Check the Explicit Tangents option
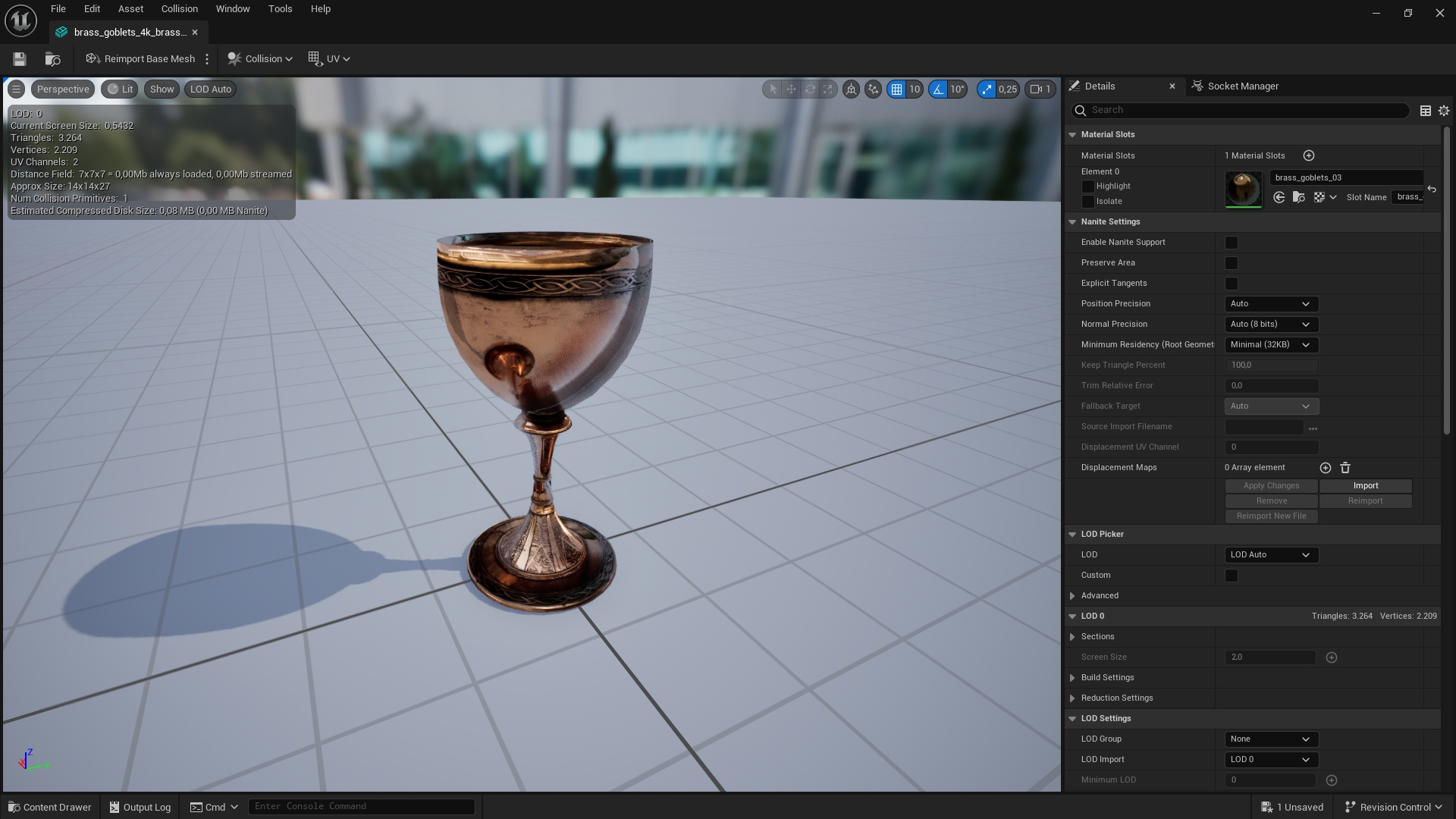 1232,284
